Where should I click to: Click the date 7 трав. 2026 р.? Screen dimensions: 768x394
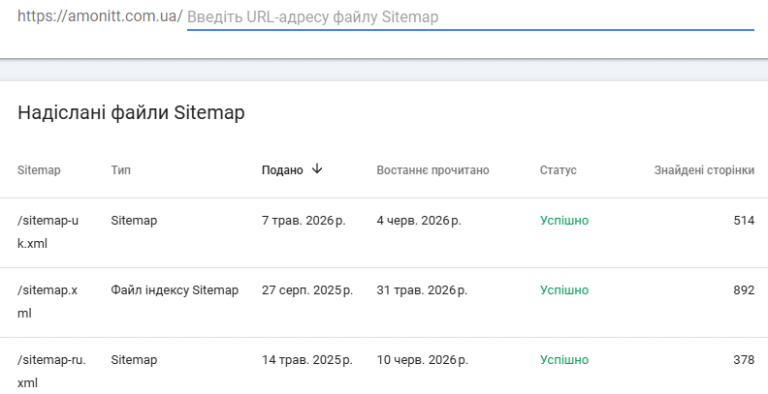pyautogui.click(x=304, y=221)
